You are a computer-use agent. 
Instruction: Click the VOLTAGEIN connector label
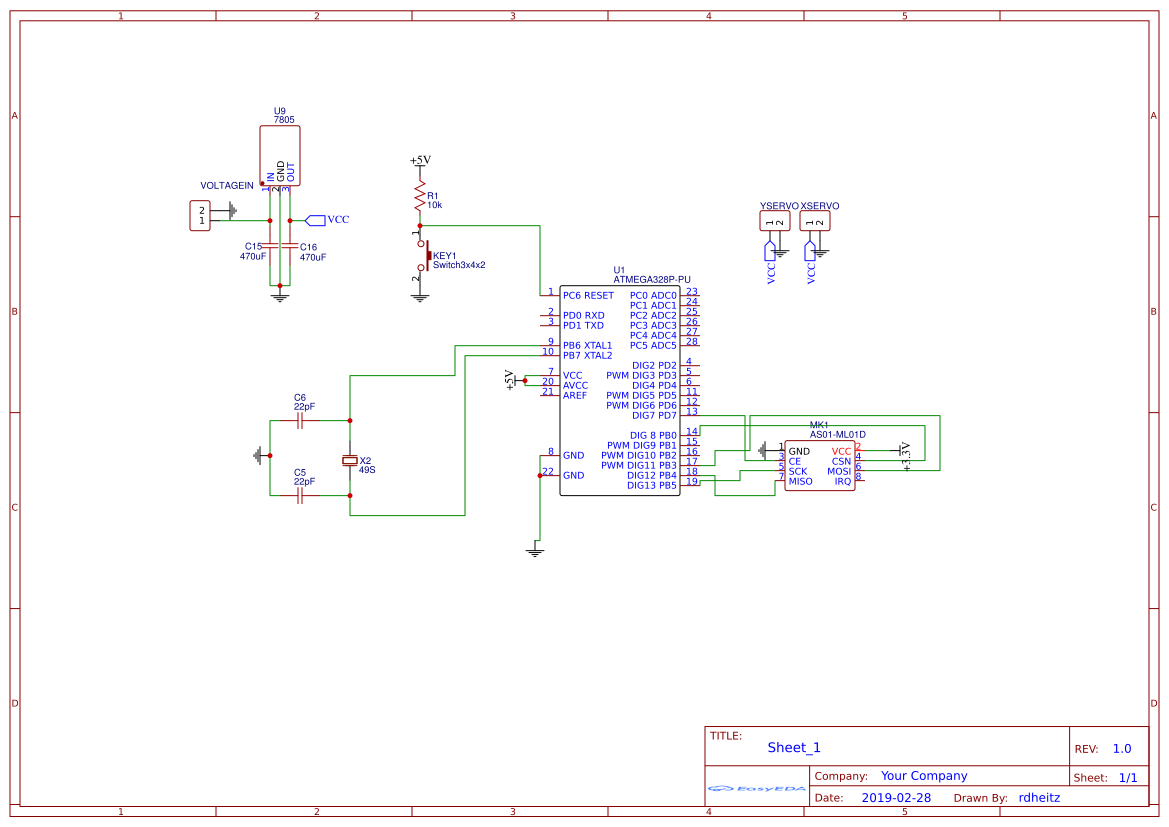click(x=227, y=186)
